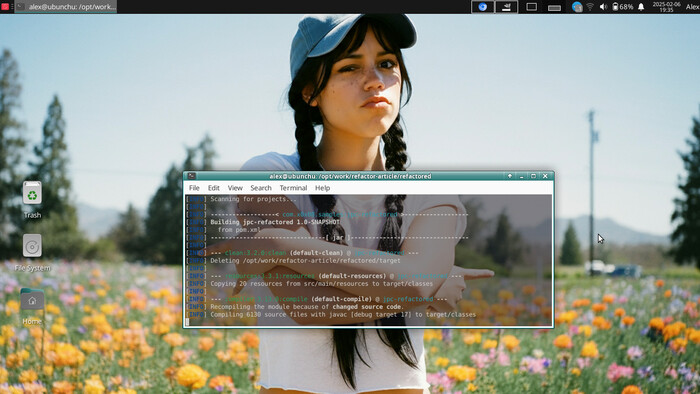
Task: Close the terminal window
Action: pos(545,176)
